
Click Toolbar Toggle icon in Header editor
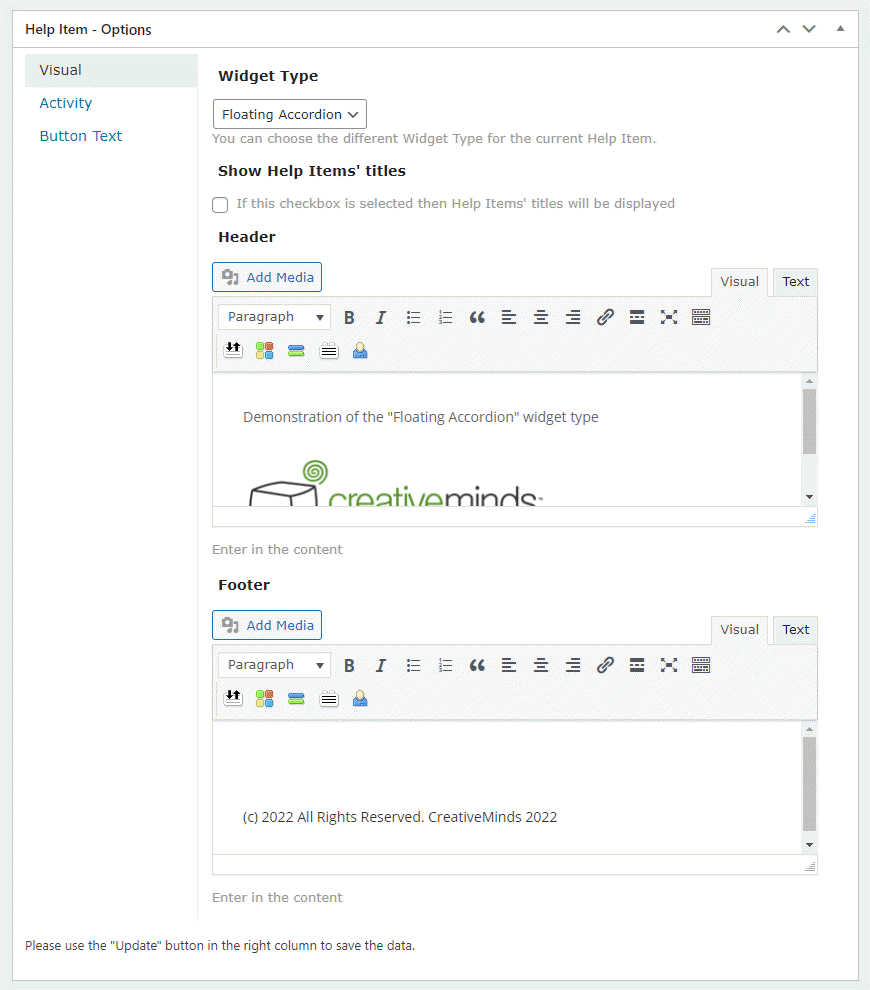[x=701, y=317]
